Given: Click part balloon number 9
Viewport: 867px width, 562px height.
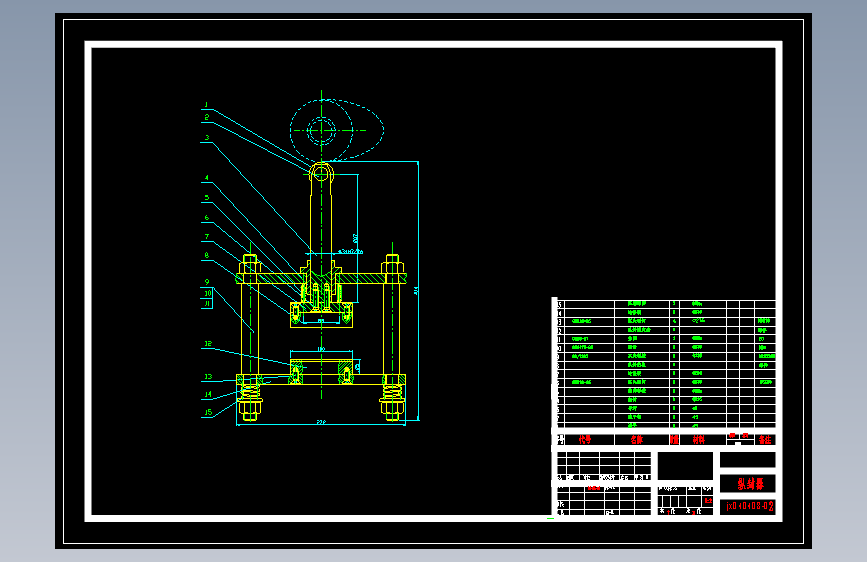Looking at the screenshot, I should pyautogui.click(x=207, y=282).
